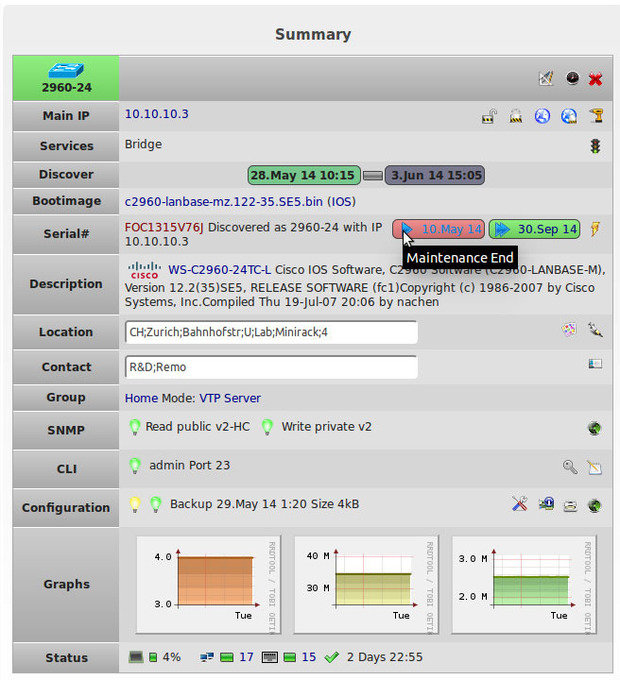Click the contact card icon in Contact row
Image resolution: width=620 pixels, height=680 pixels.
pos(595,365)
